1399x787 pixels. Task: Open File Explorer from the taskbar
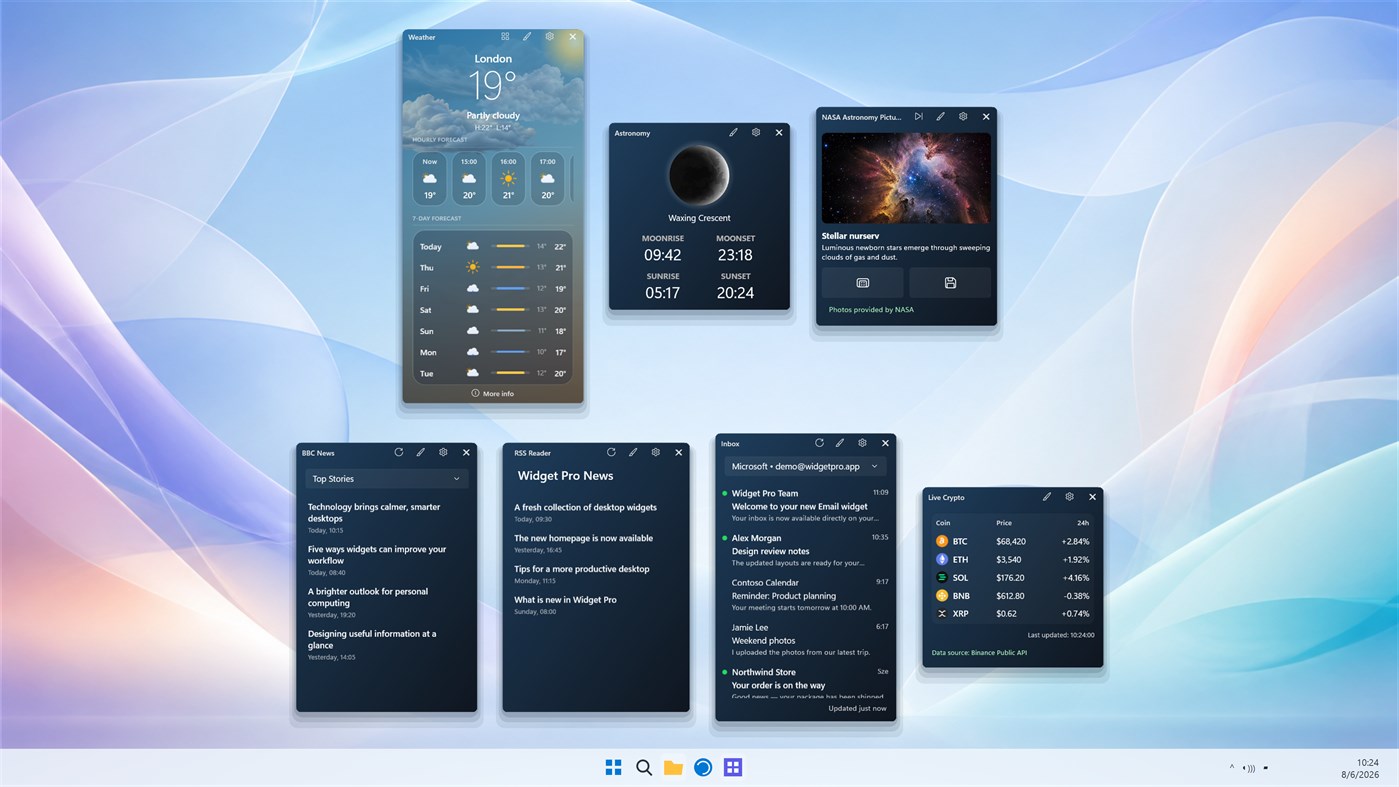click(673, 767)
